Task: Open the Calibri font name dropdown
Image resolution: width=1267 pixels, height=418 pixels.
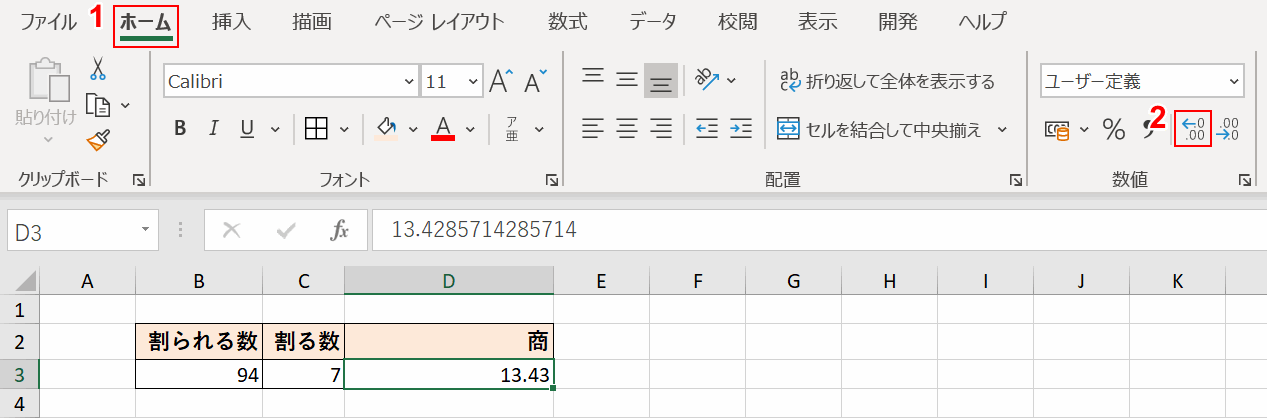Action: click(x=408, y=82)
